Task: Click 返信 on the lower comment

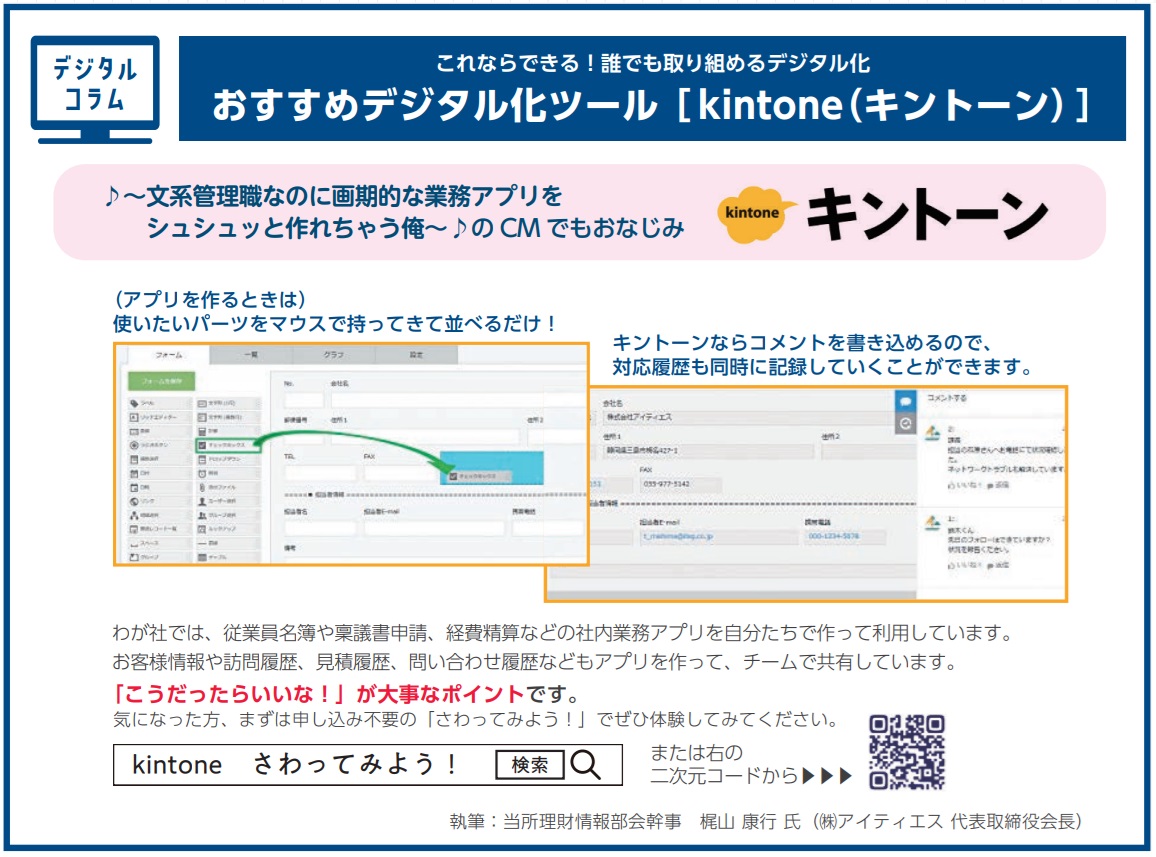Action: 997,565
